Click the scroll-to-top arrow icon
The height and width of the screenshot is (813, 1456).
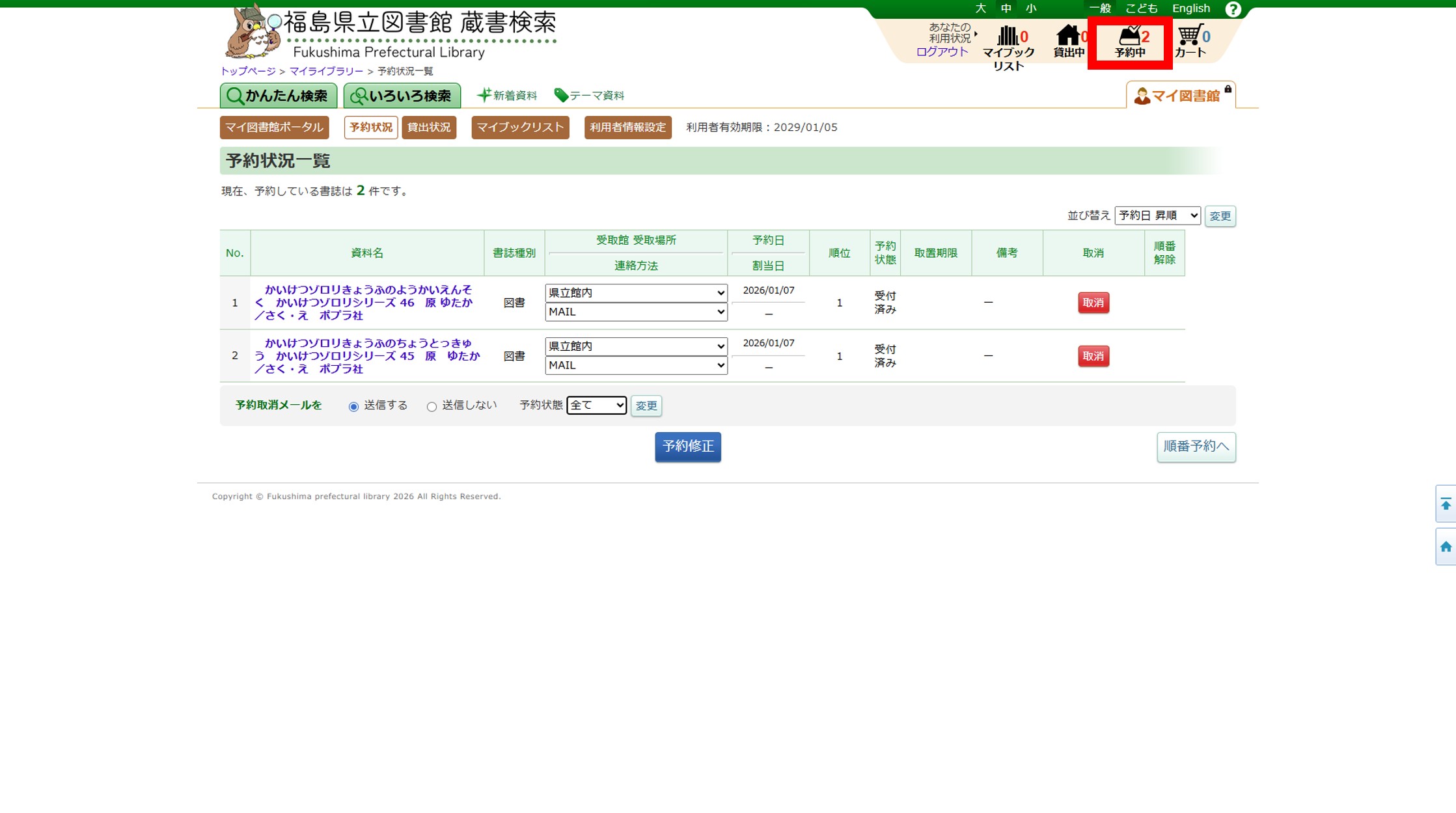(x=1446, y=504)
